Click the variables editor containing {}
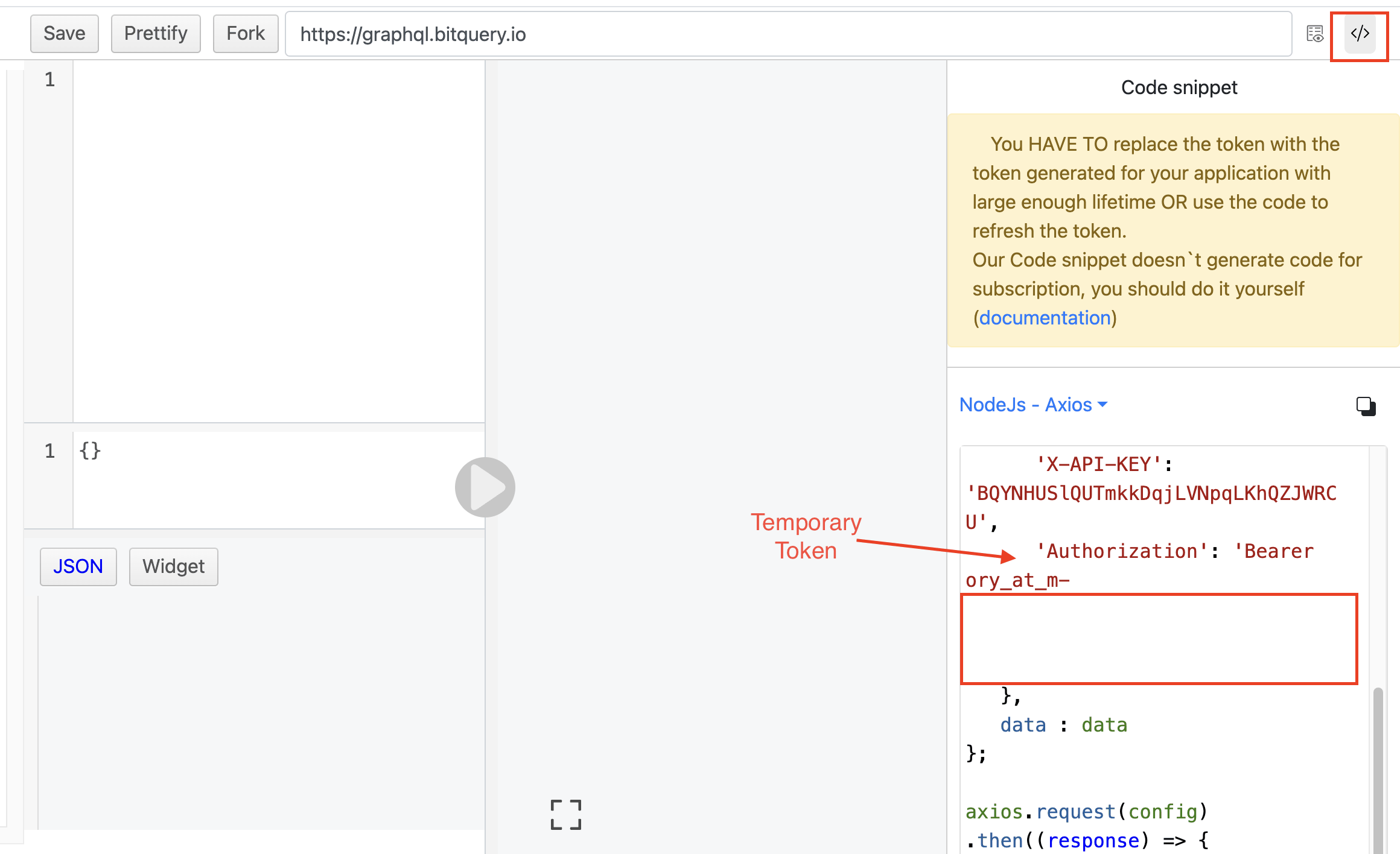This screenshot has height=854, width=1400. (279, 479)
